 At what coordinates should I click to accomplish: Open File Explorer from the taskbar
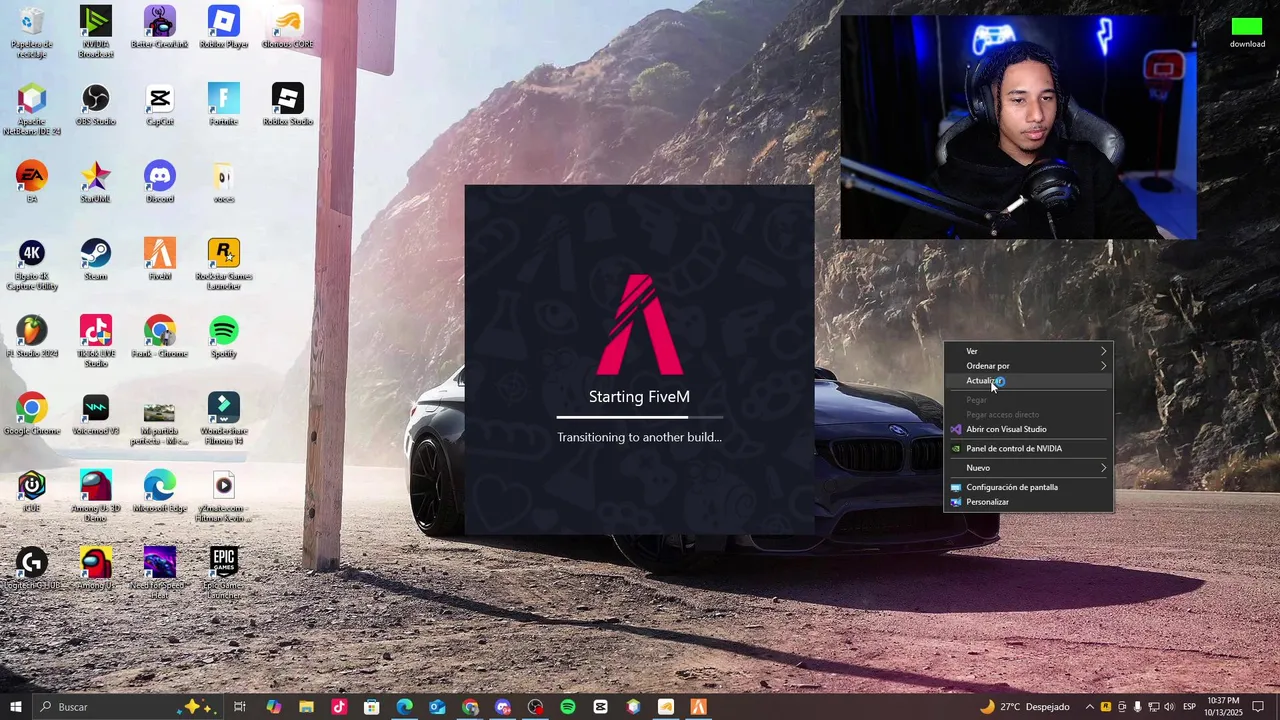[x=306, y=707]
